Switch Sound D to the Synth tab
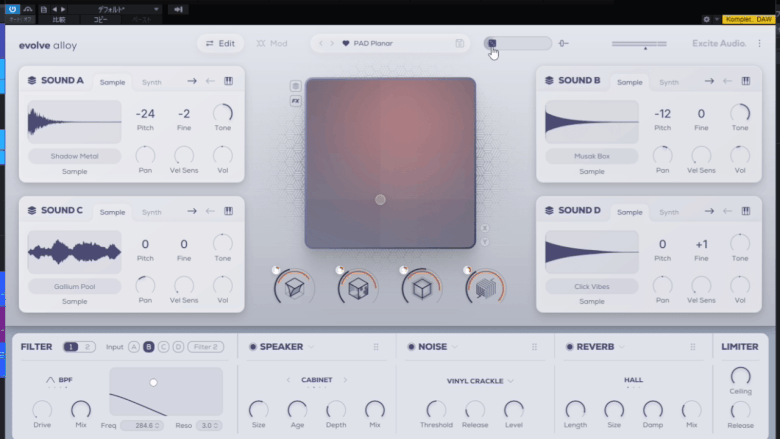780x439 pixels. 668,212
